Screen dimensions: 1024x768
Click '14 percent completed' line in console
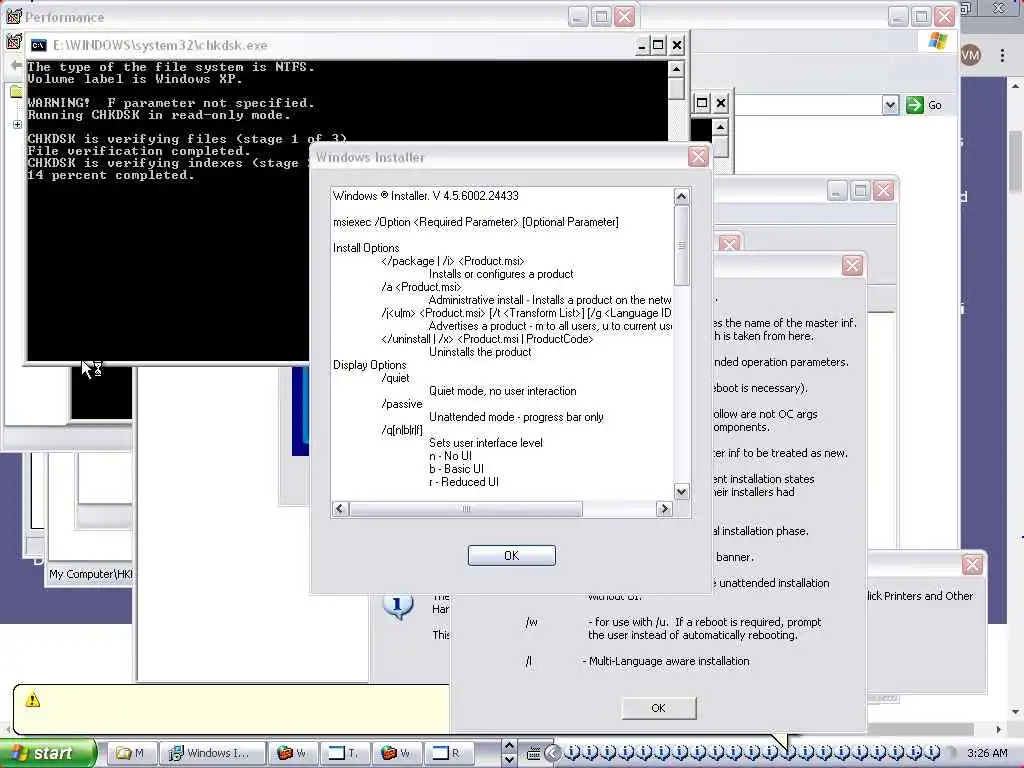111,175
